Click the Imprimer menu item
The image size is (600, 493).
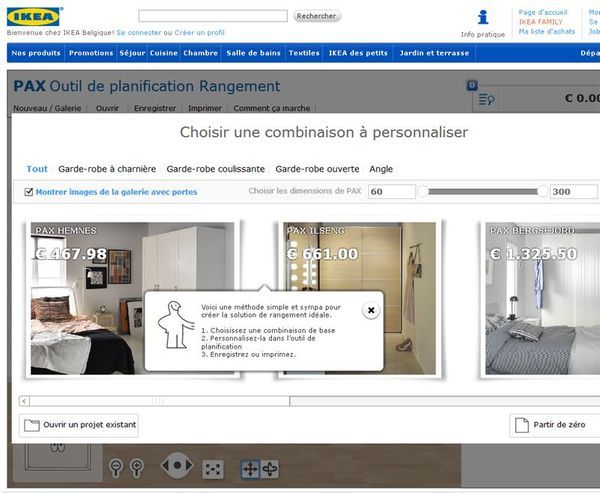(x=205, y=108)
